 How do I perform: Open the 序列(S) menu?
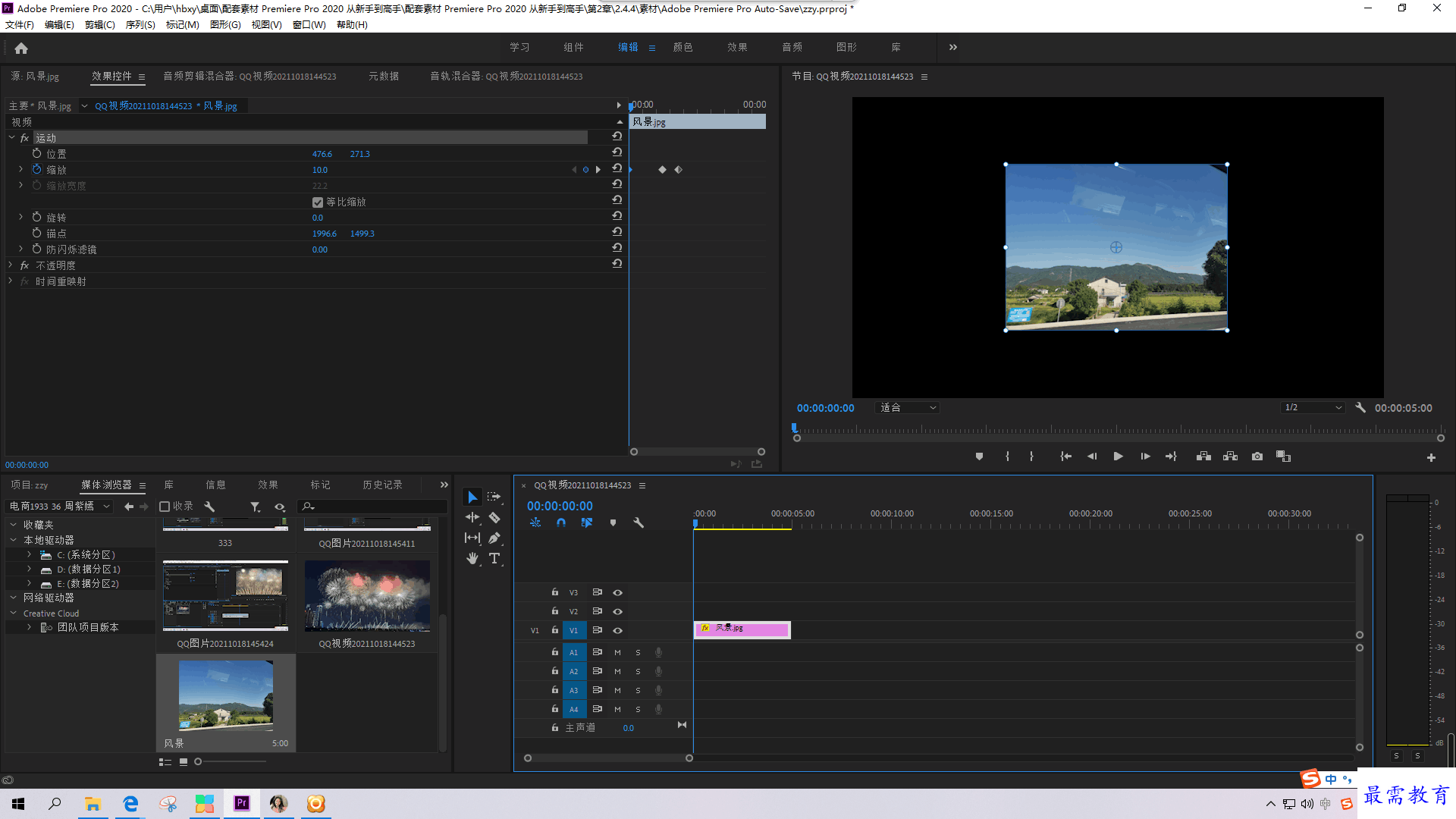coord(140,24)
